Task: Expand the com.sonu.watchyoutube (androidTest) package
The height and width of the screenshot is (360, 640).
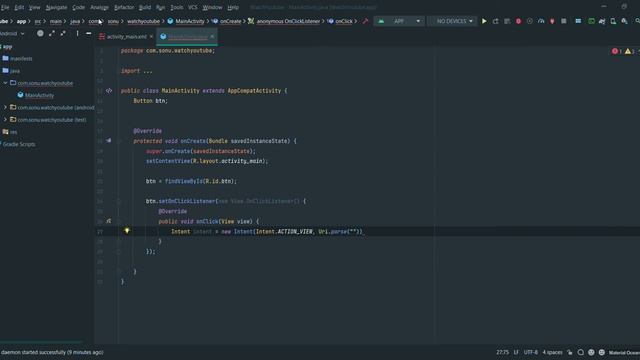Action: coord(5,107)
